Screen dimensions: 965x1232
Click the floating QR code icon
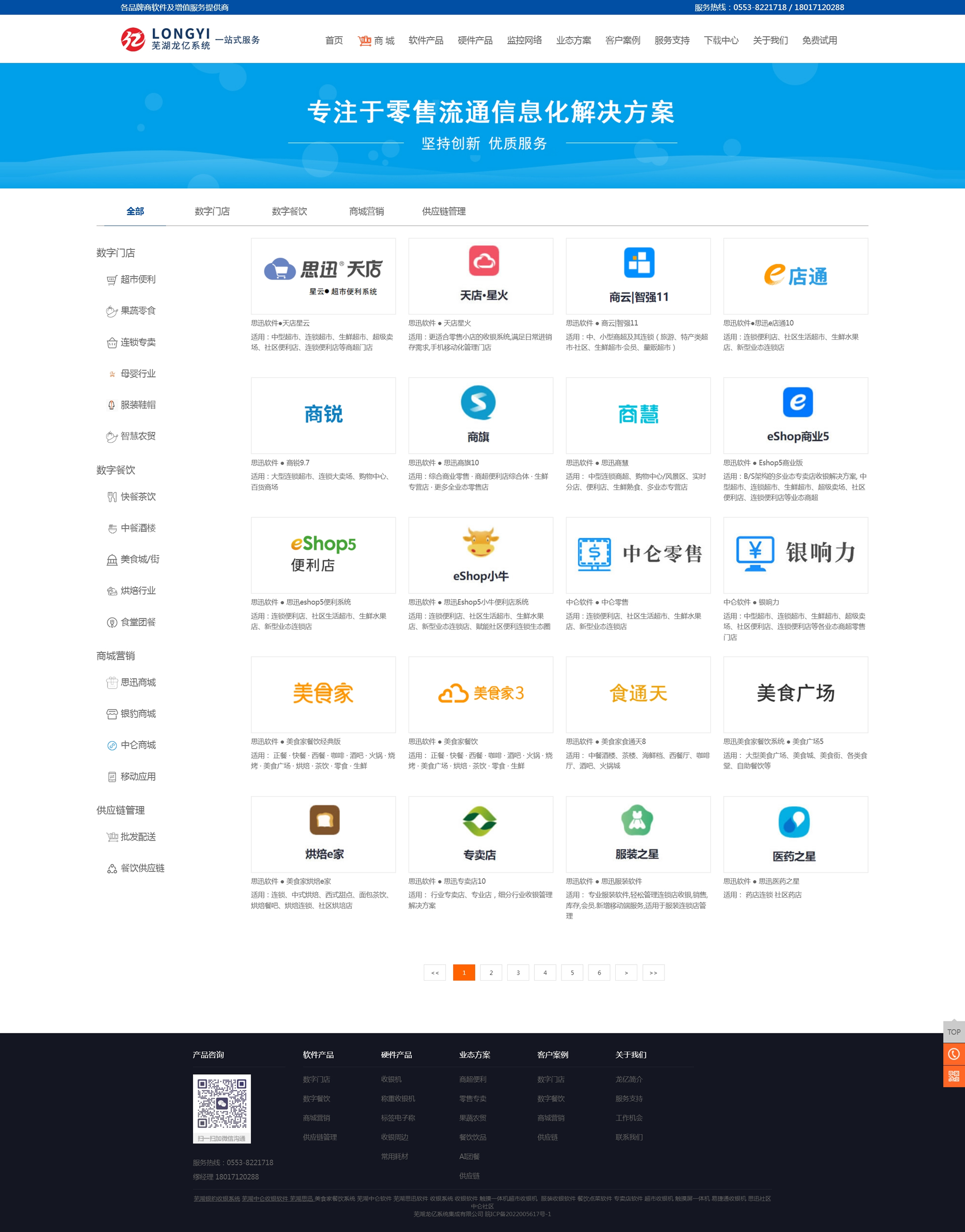tap(954, 1076)
